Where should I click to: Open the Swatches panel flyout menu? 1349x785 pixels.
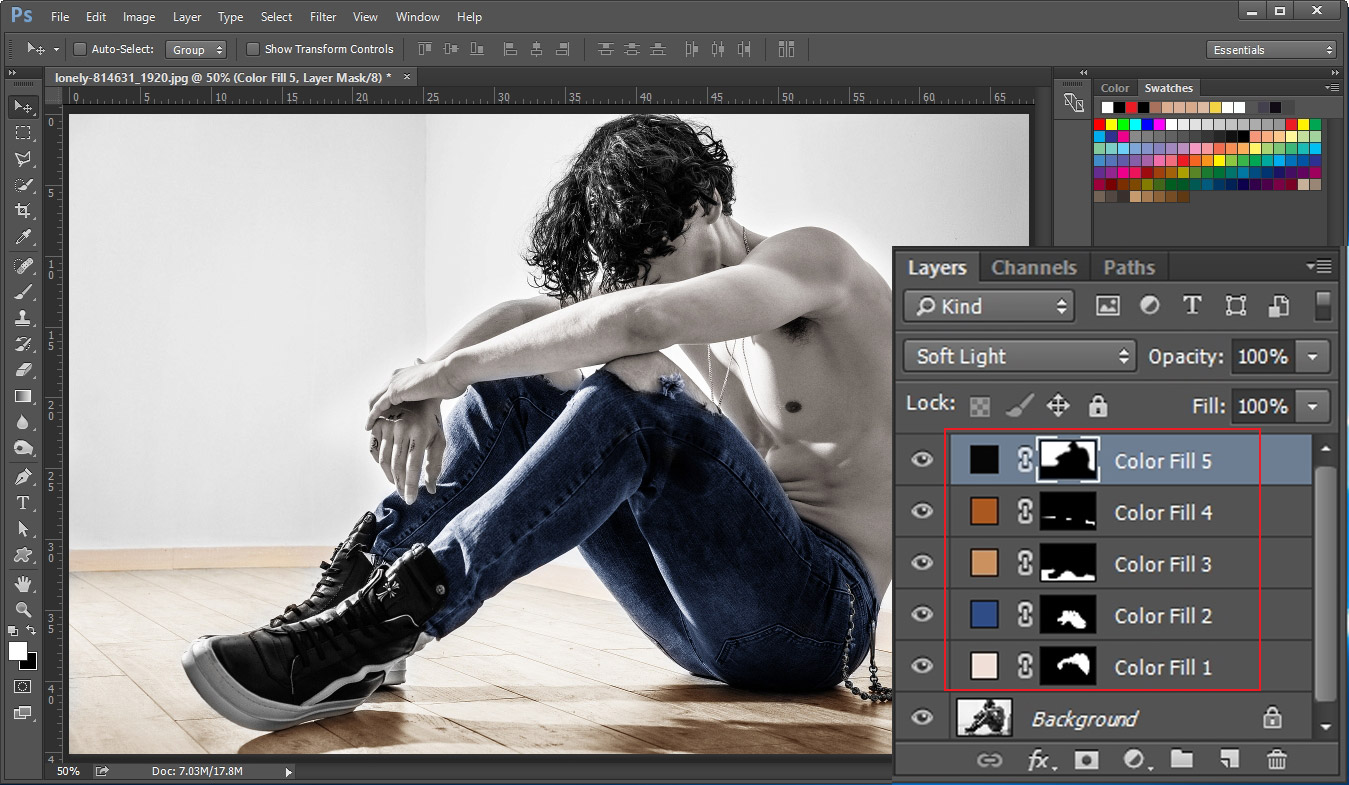tap(1330, 88)
